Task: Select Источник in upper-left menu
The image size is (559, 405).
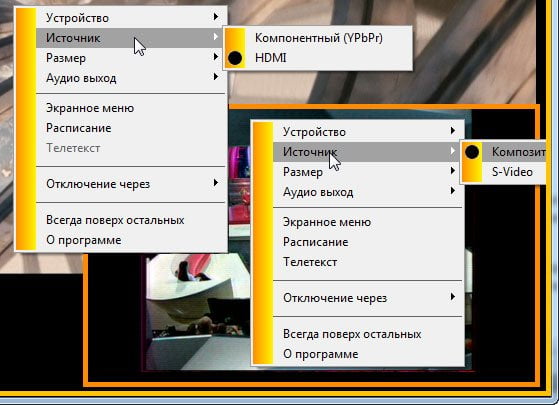Action: point(131,38)
